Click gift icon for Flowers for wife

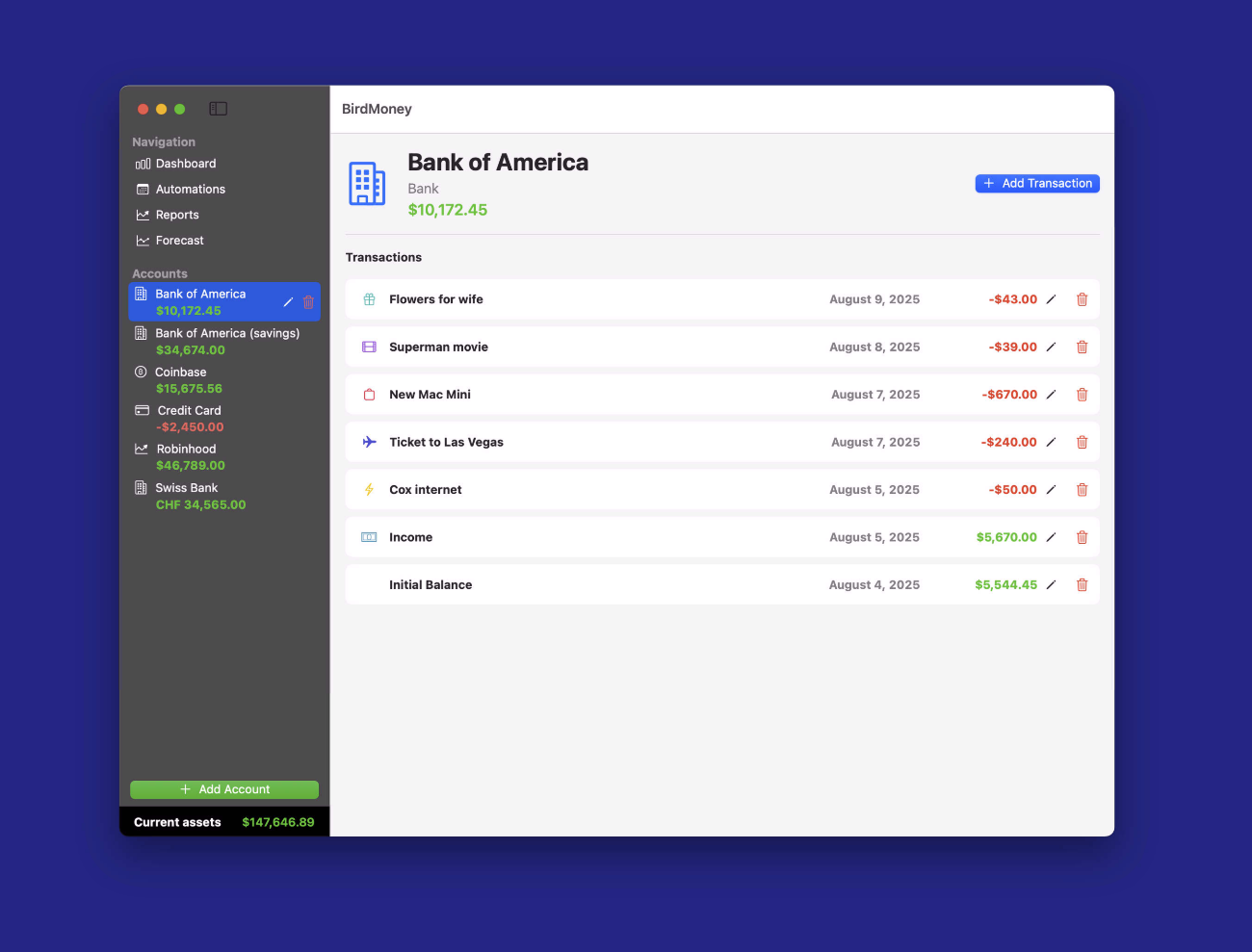(369, 299)
